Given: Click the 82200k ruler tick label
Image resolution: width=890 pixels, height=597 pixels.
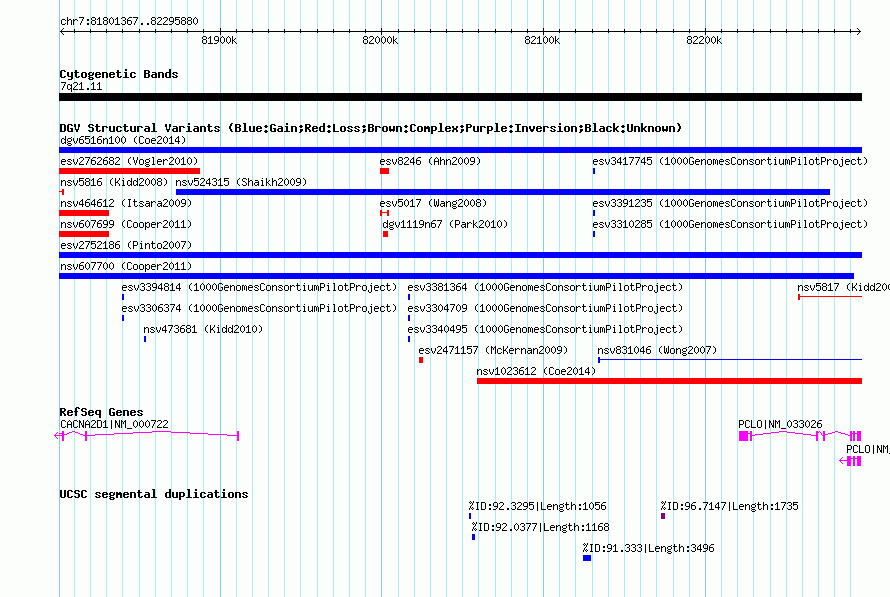Looking at the screenshot, I should click(704, 40).
